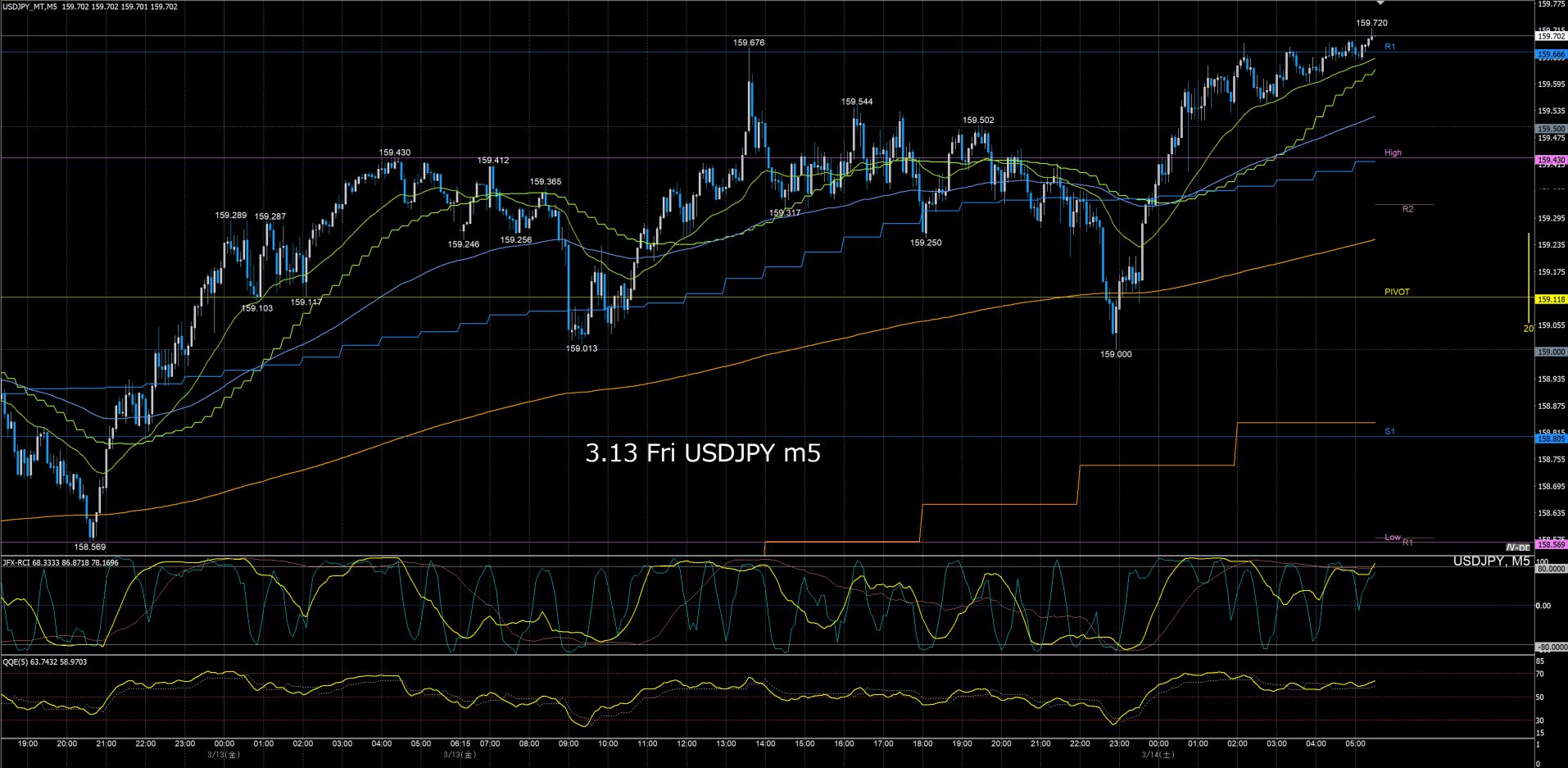The height and width of the screenshot is (768, 1568).
Task: Click the yellow 159.118 pivot price tag
Action: [1550, 300]
